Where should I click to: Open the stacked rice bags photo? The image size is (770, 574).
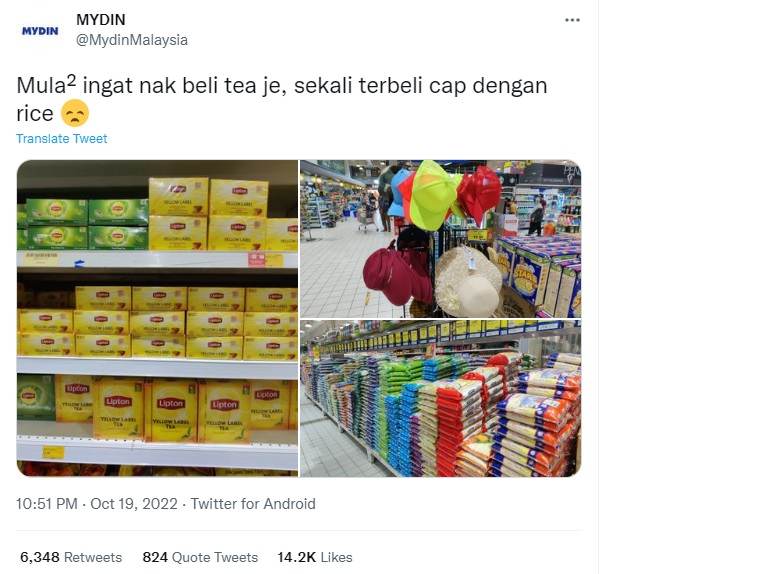coord(440,399)
